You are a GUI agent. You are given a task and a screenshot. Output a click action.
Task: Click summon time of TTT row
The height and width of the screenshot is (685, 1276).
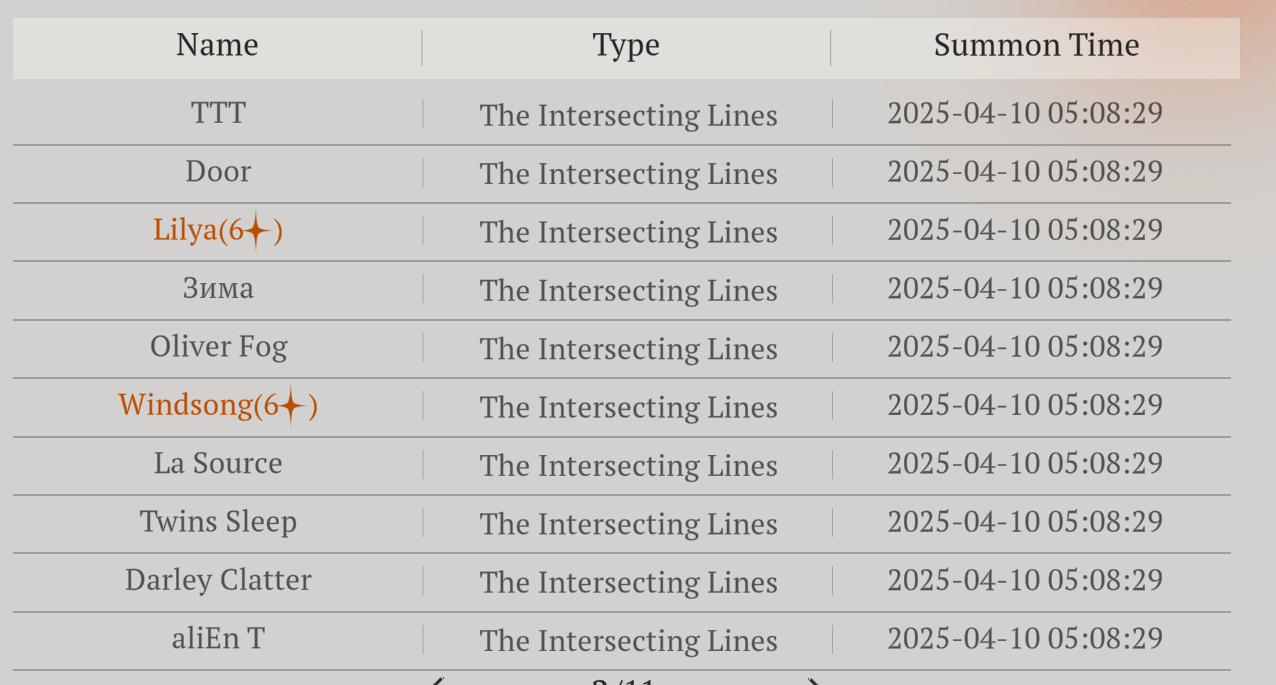[1025, 113]
